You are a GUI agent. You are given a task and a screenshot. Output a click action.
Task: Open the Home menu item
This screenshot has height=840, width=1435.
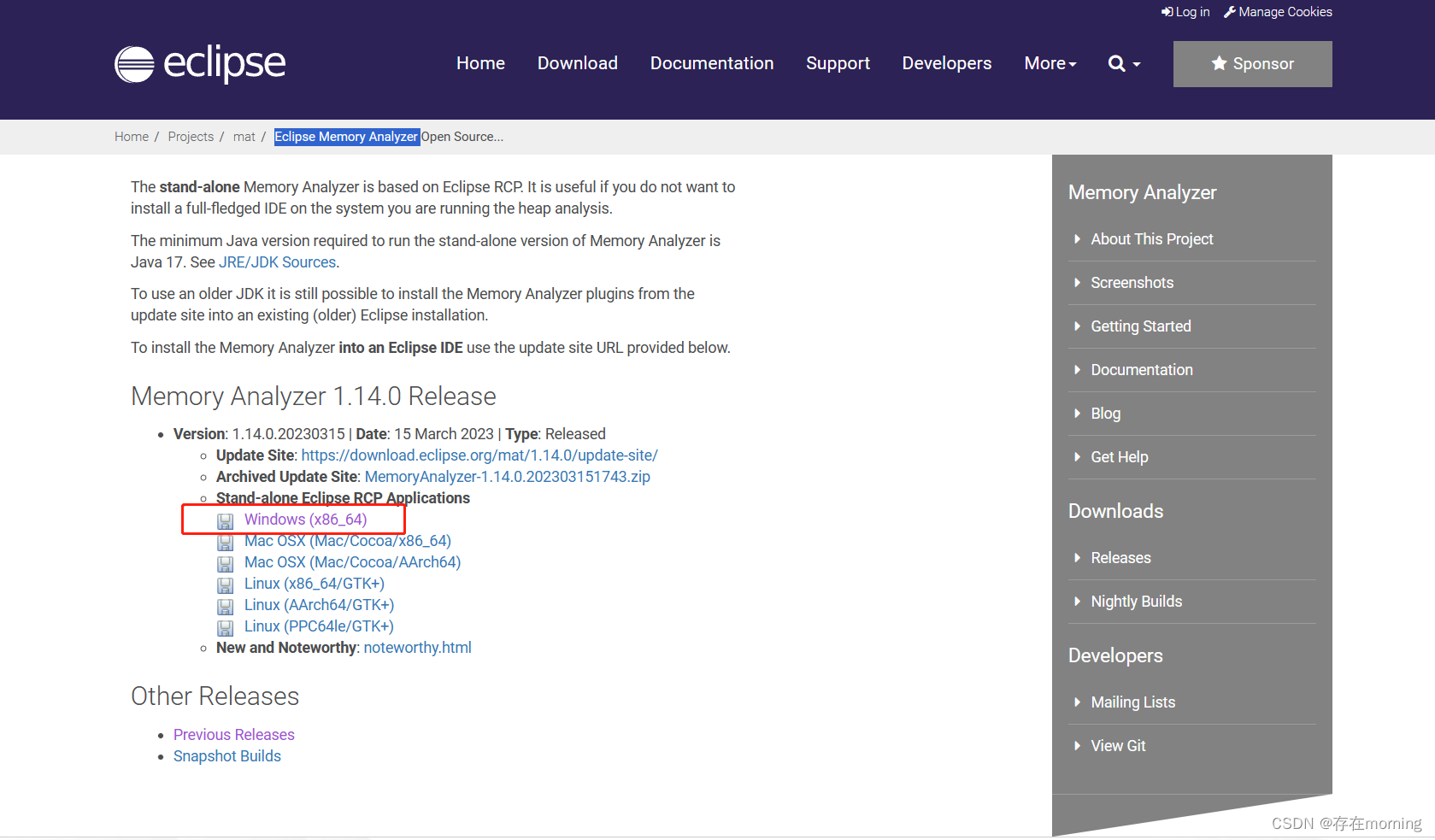point(480,63)
